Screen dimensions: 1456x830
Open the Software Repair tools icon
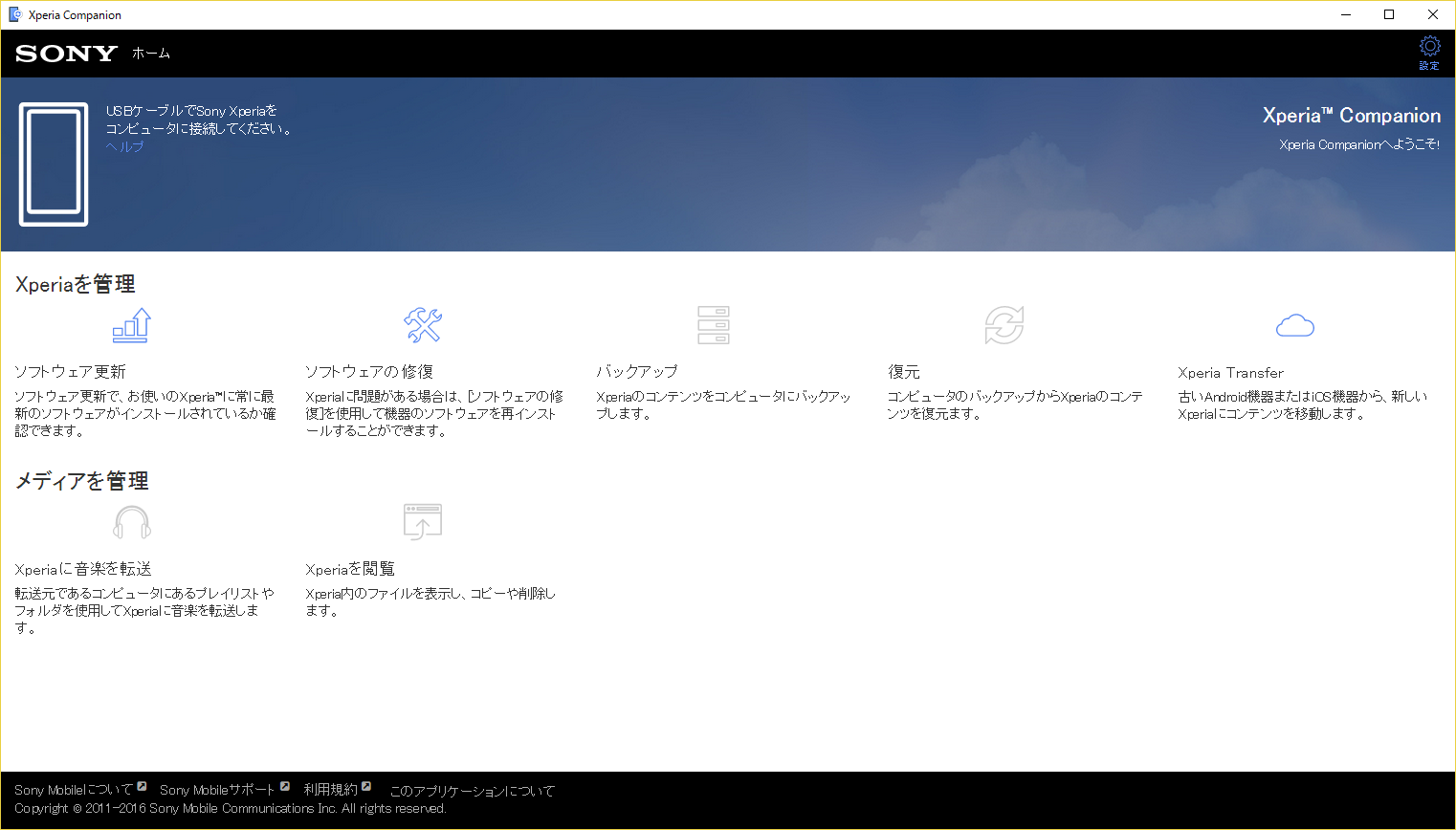pyautogui.click(x=423, y=325)
